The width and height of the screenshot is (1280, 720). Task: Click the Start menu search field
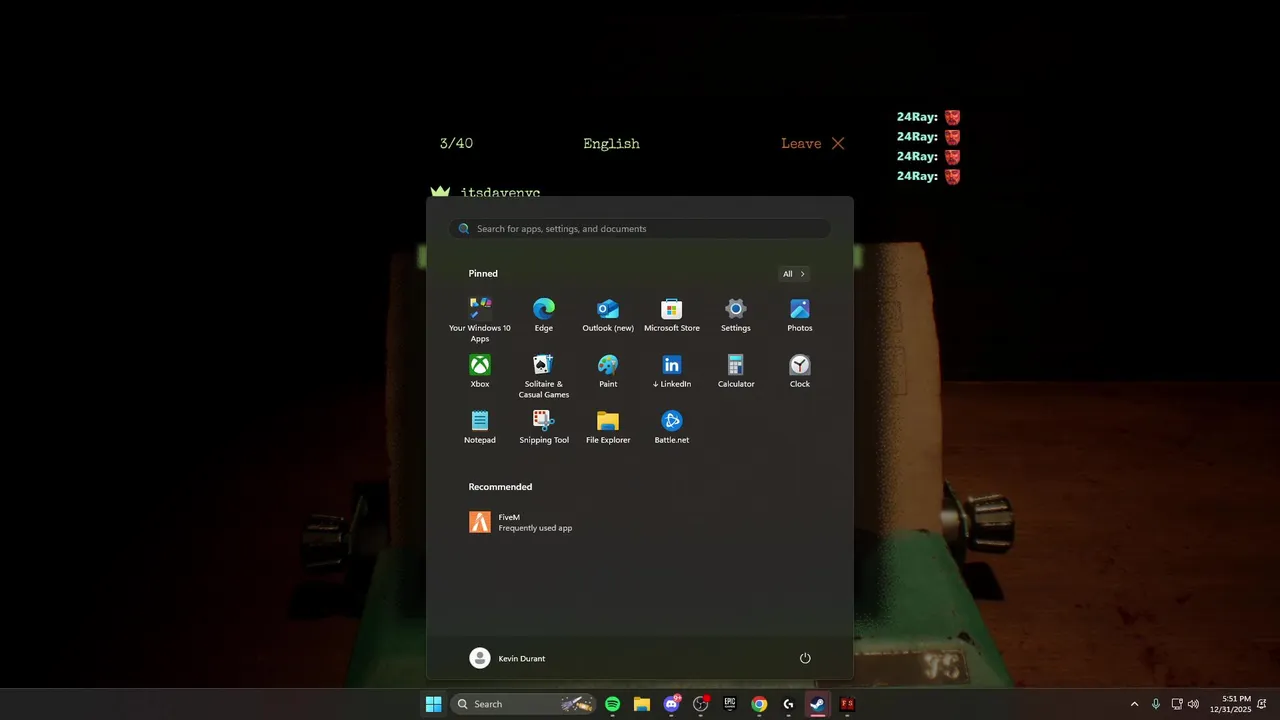640,229
